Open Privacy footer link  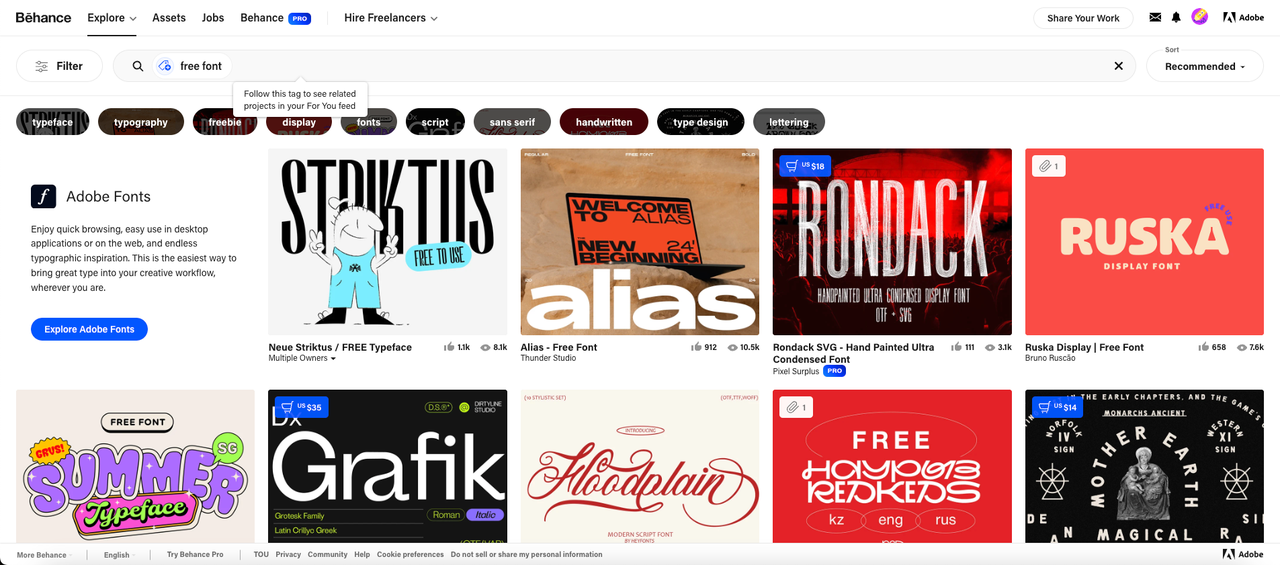pos(288,554)
